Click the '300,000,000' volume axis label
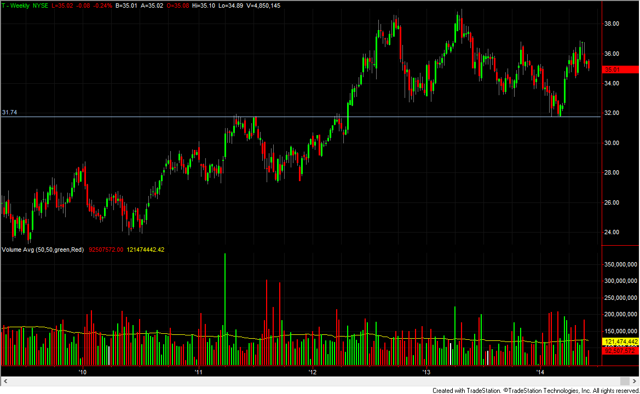The image size is (640, 394). tap(620, 281)
